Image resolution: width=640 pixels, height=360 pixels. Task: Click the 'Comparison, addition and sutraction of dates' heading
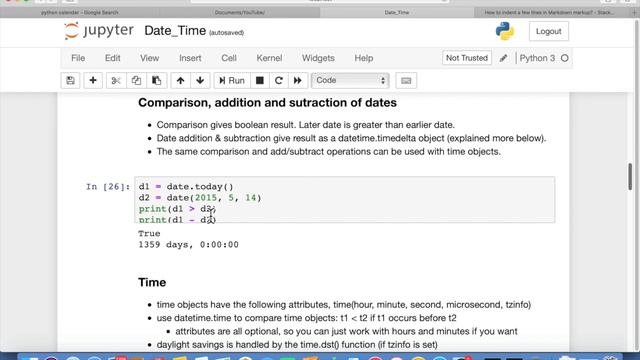(267, 102)
